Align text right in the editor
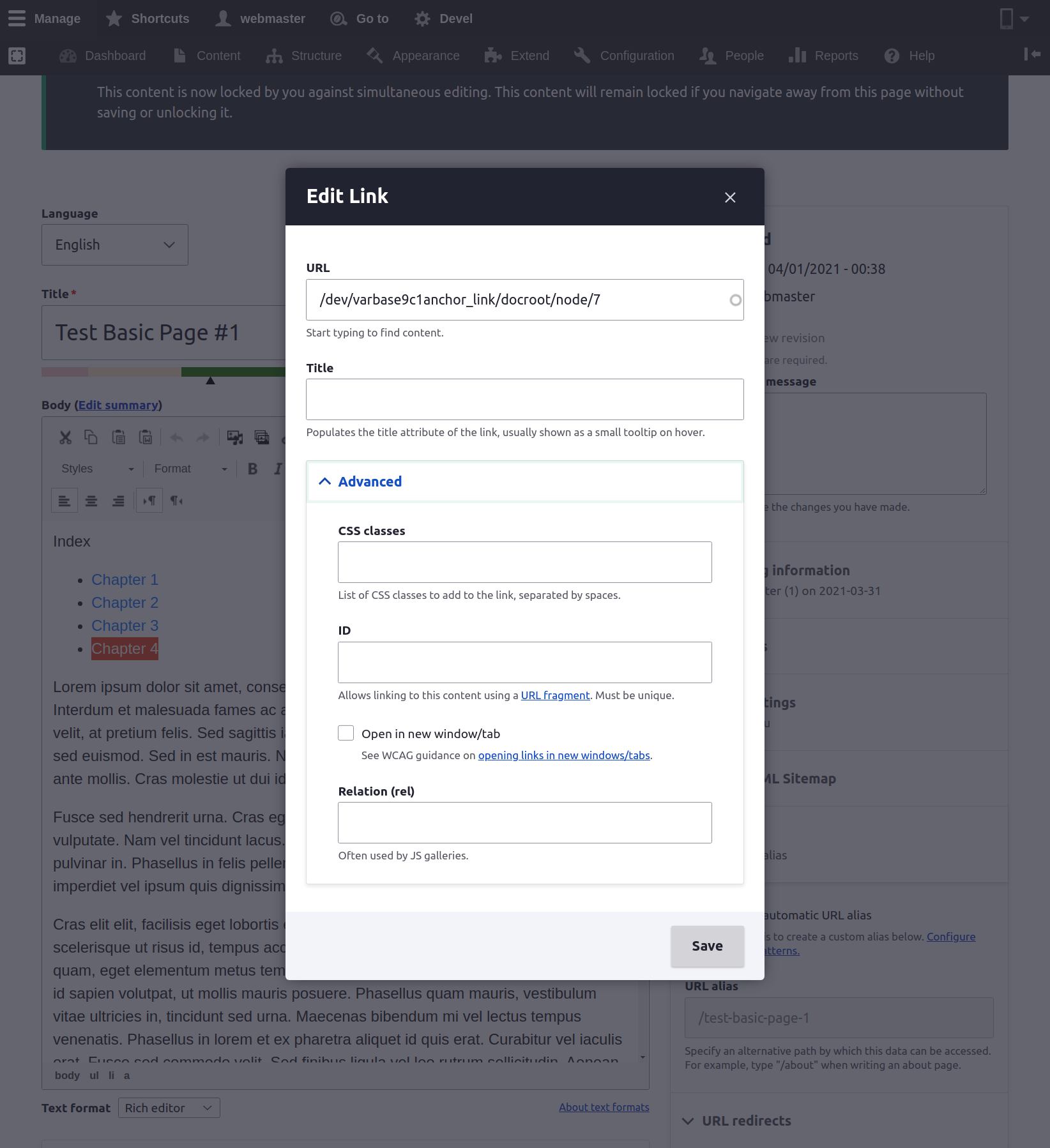Image resolution: width=1050 pixels, height=1148 pixels. (x=118, y=501)
